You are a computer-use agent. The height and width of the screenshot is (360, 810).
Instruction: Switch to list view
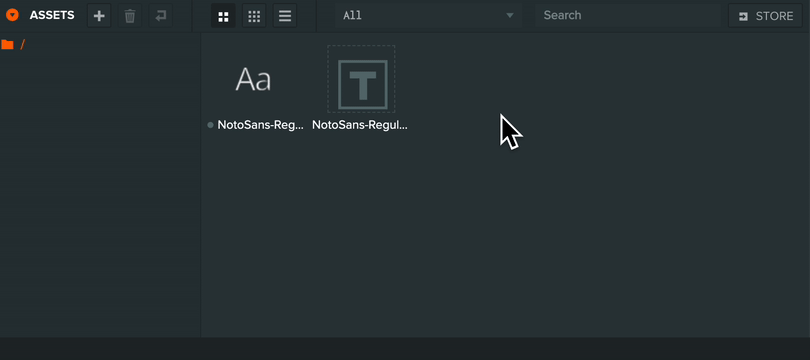click(x=285, y=16)
